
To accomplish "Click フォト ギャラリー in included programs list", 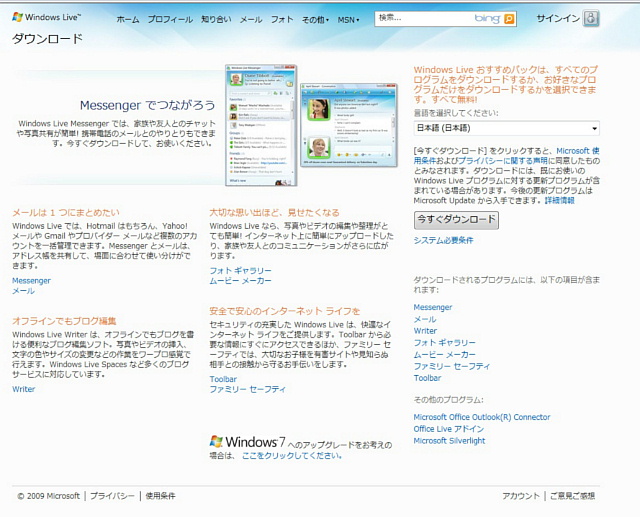I will [x=444, y=343].
